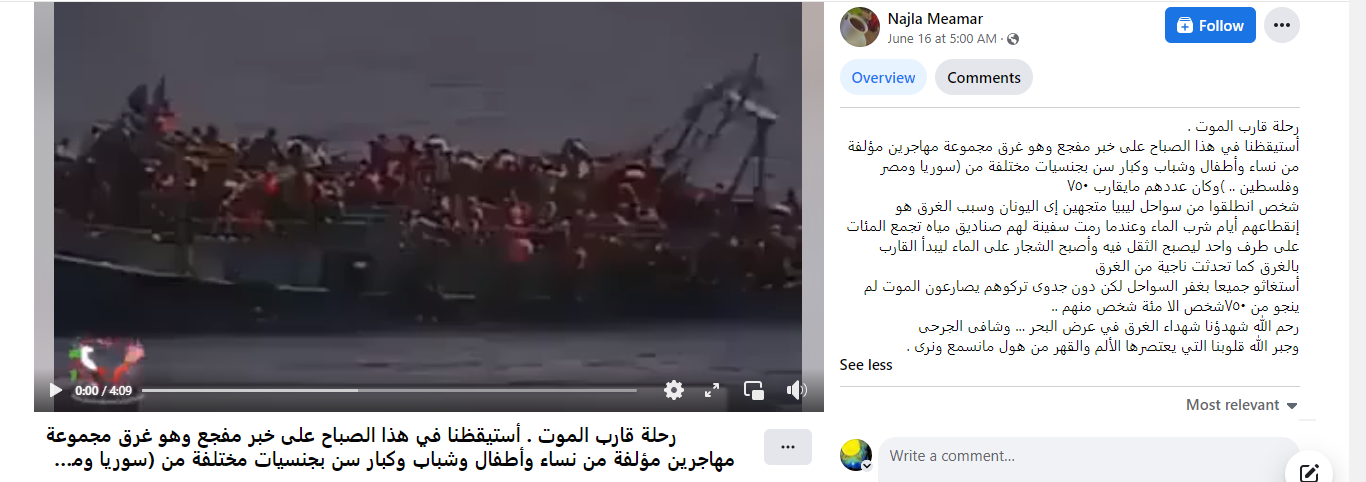Click the compose pencil icon

coord(1309,473)
